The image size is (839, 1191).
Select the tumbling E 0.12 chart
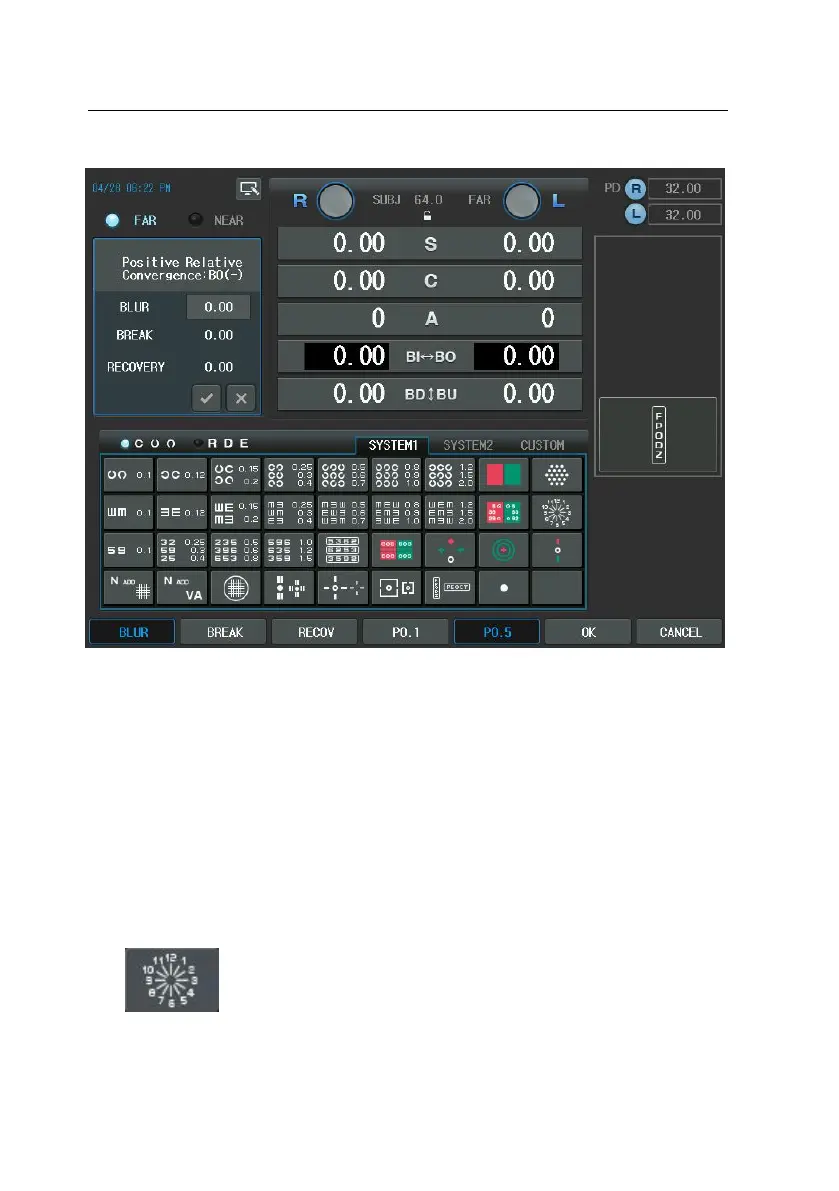182,512
